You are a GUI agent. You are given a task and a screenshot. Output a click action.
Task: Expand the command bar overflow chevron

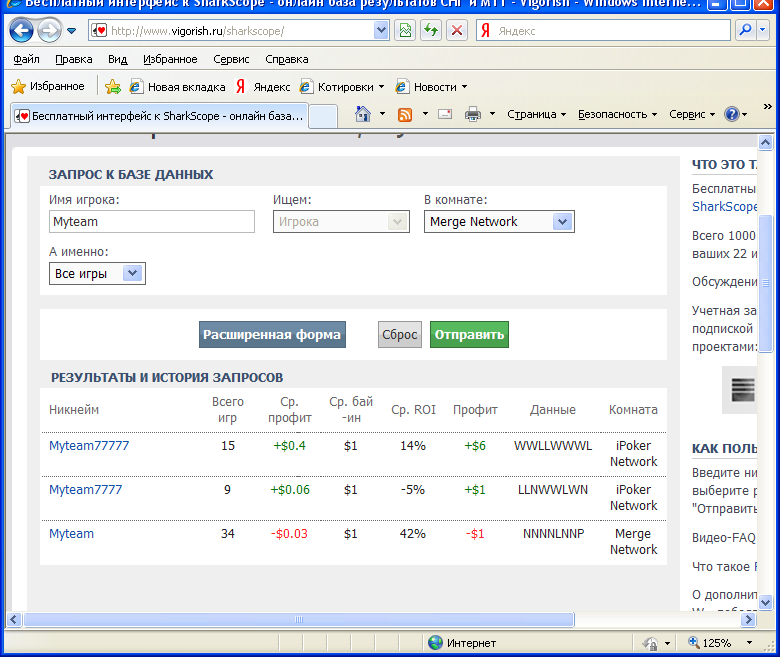click(768, 106)
